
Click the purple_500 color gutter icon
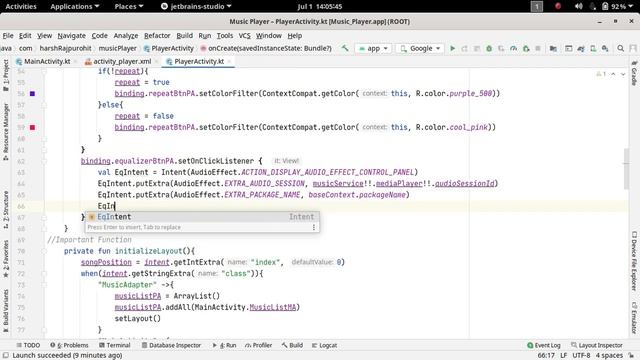point(32,93)
